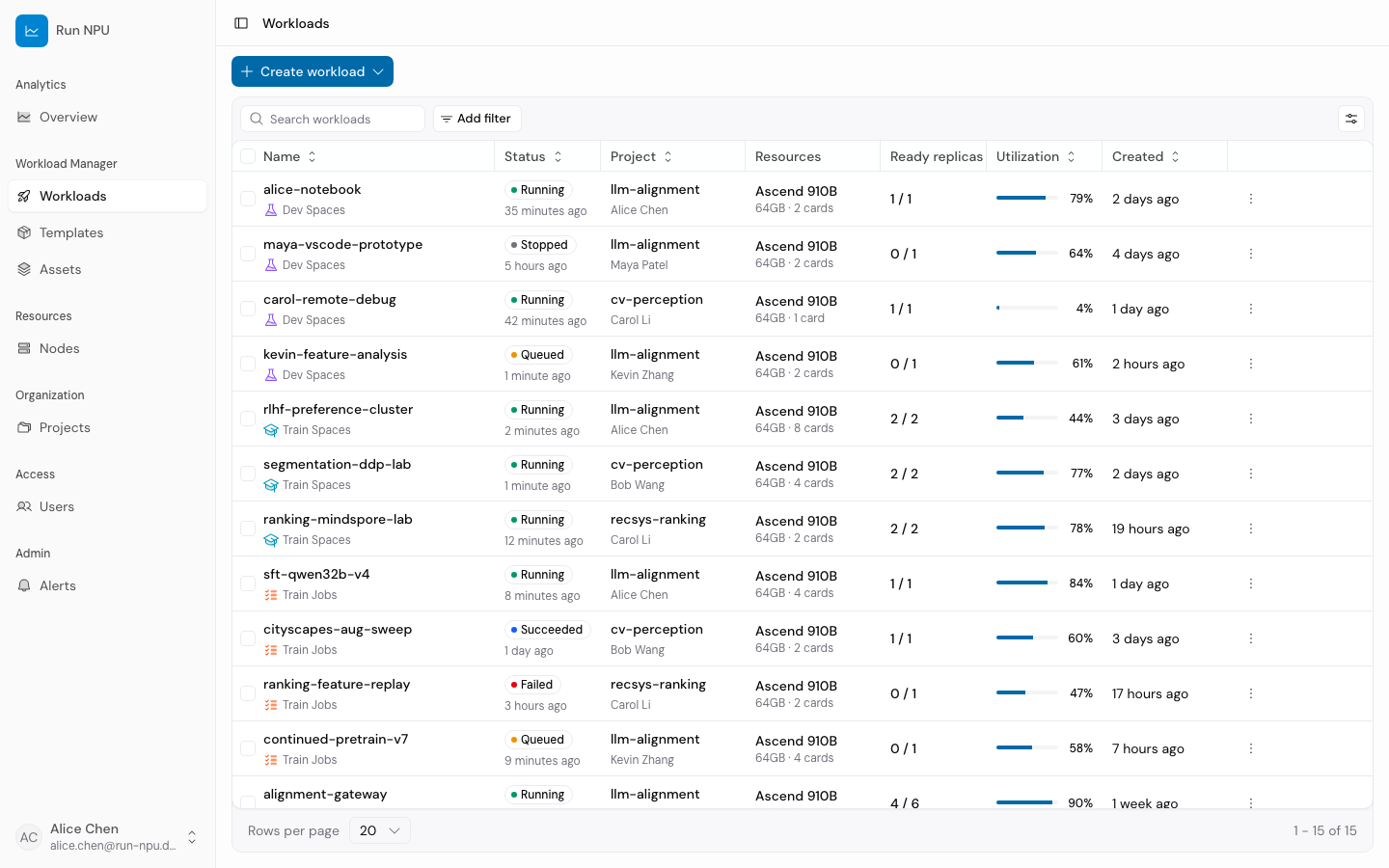Open Nodes under Resources
This screenshot has height=868, width=1389.
[x=107, y=348]
